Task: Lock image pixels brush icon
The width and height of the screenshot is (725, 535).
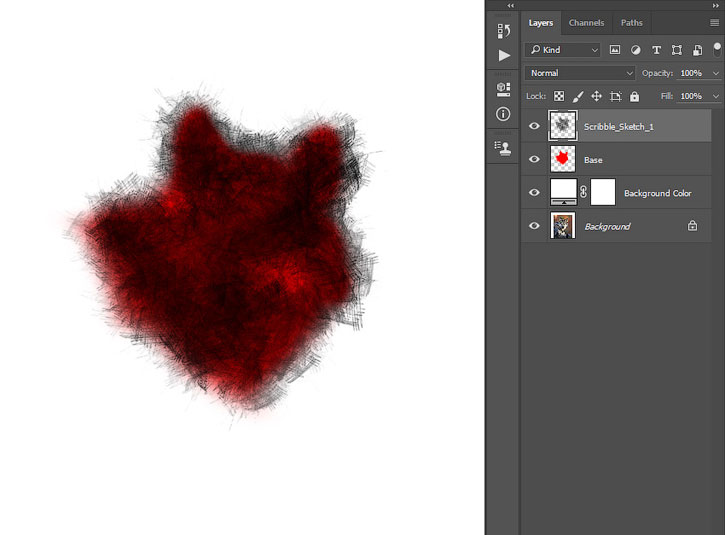Action: 578,96
